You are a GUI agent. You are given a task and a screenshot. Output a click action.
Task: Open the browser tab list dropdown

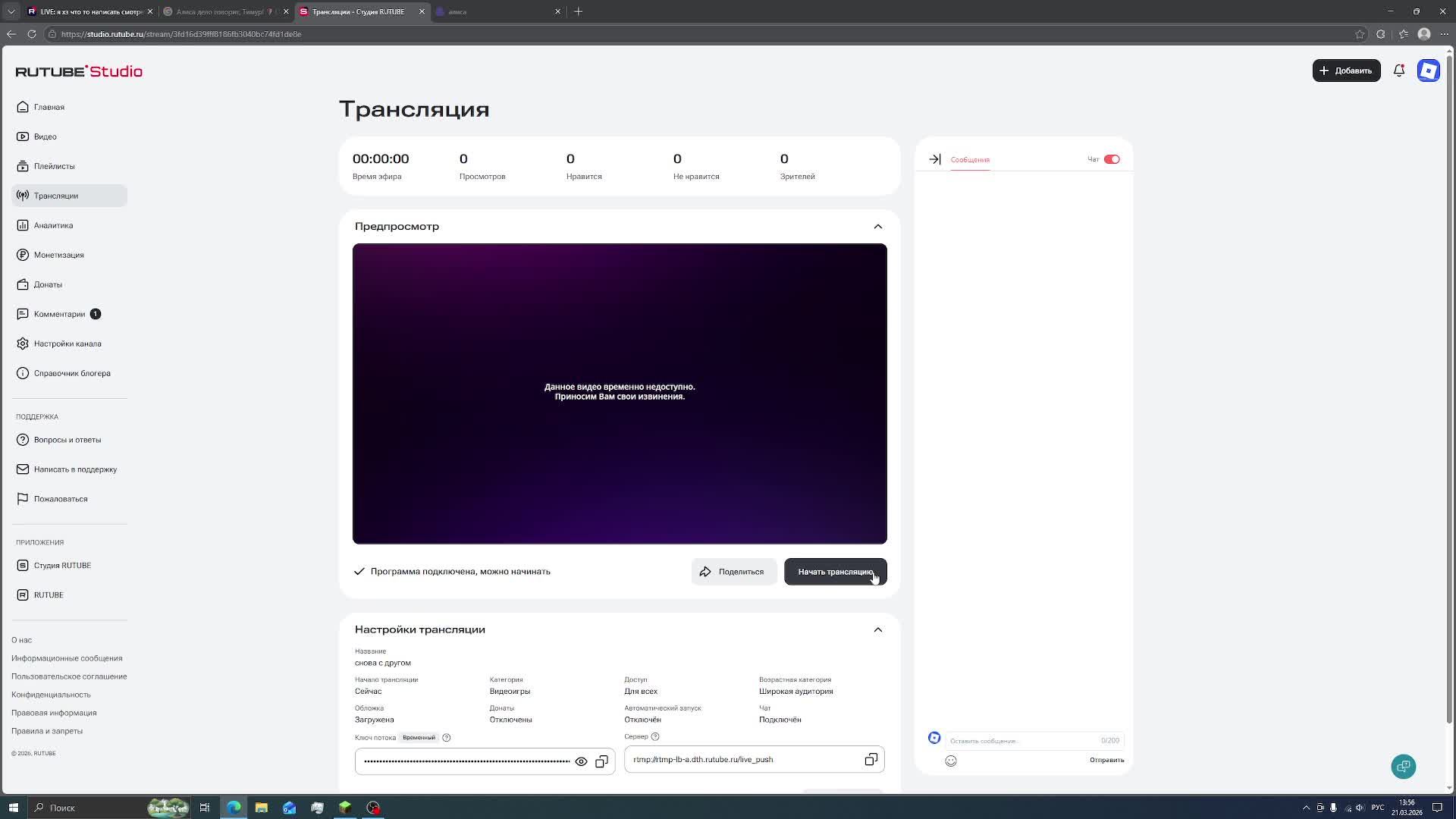coord(11,11)
